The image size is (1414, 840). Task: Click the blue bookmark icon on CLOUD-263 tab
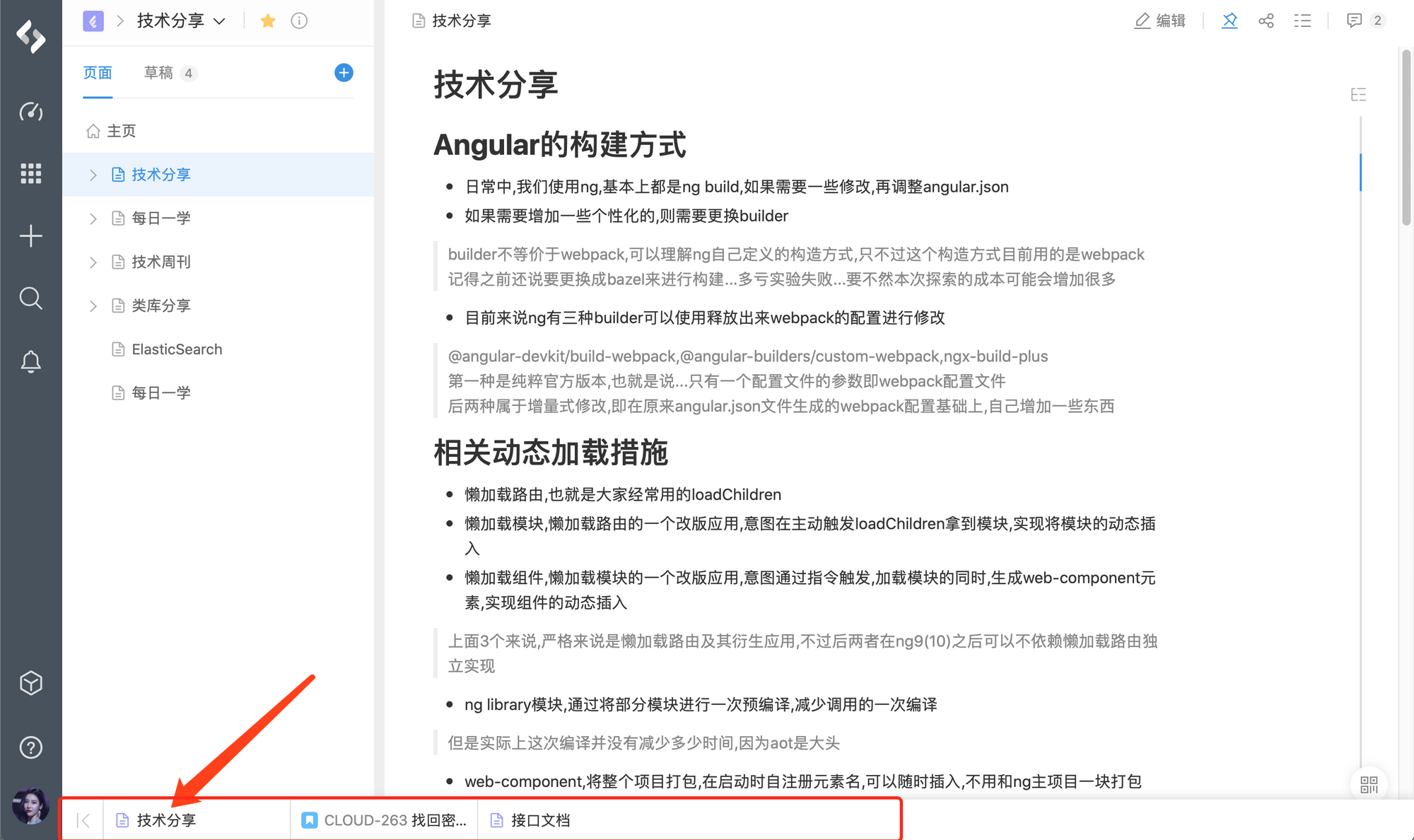coord(309,820)
